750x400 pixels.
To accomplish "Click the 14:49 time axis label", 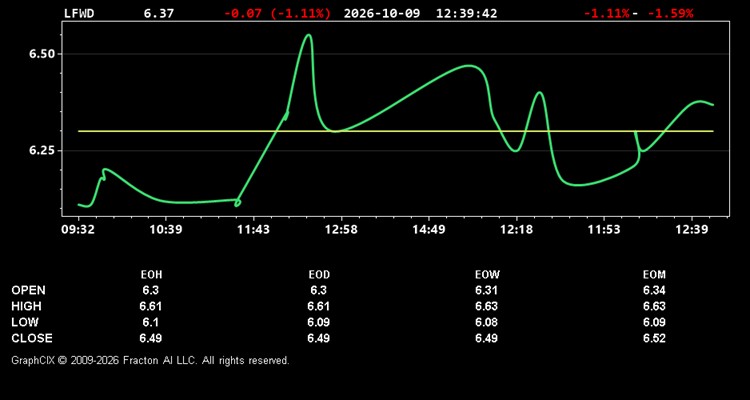I will (429, 230).
